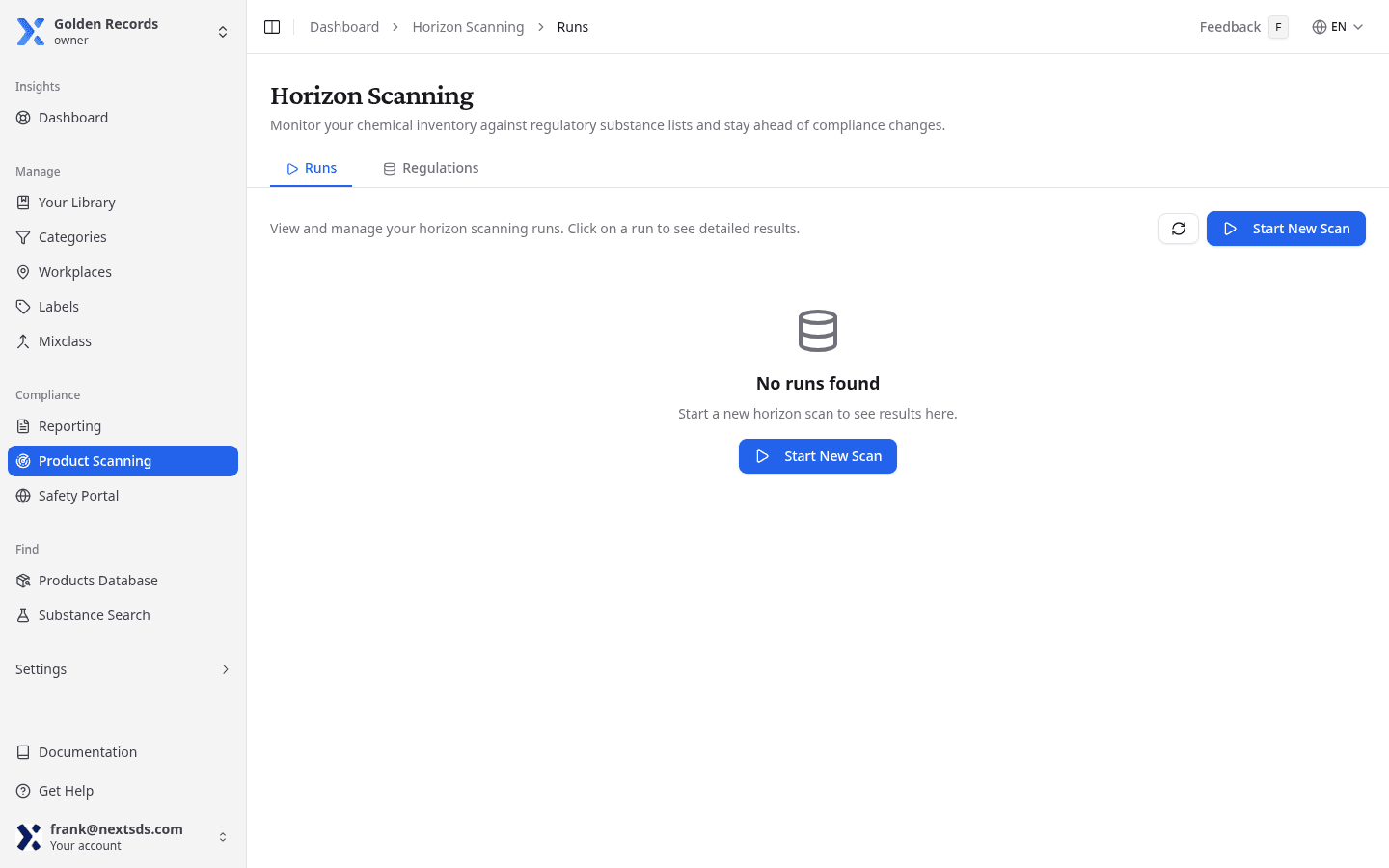Open the Products Database
Image resolution: width=1389 pixels, height=868 pixels.
98,580
